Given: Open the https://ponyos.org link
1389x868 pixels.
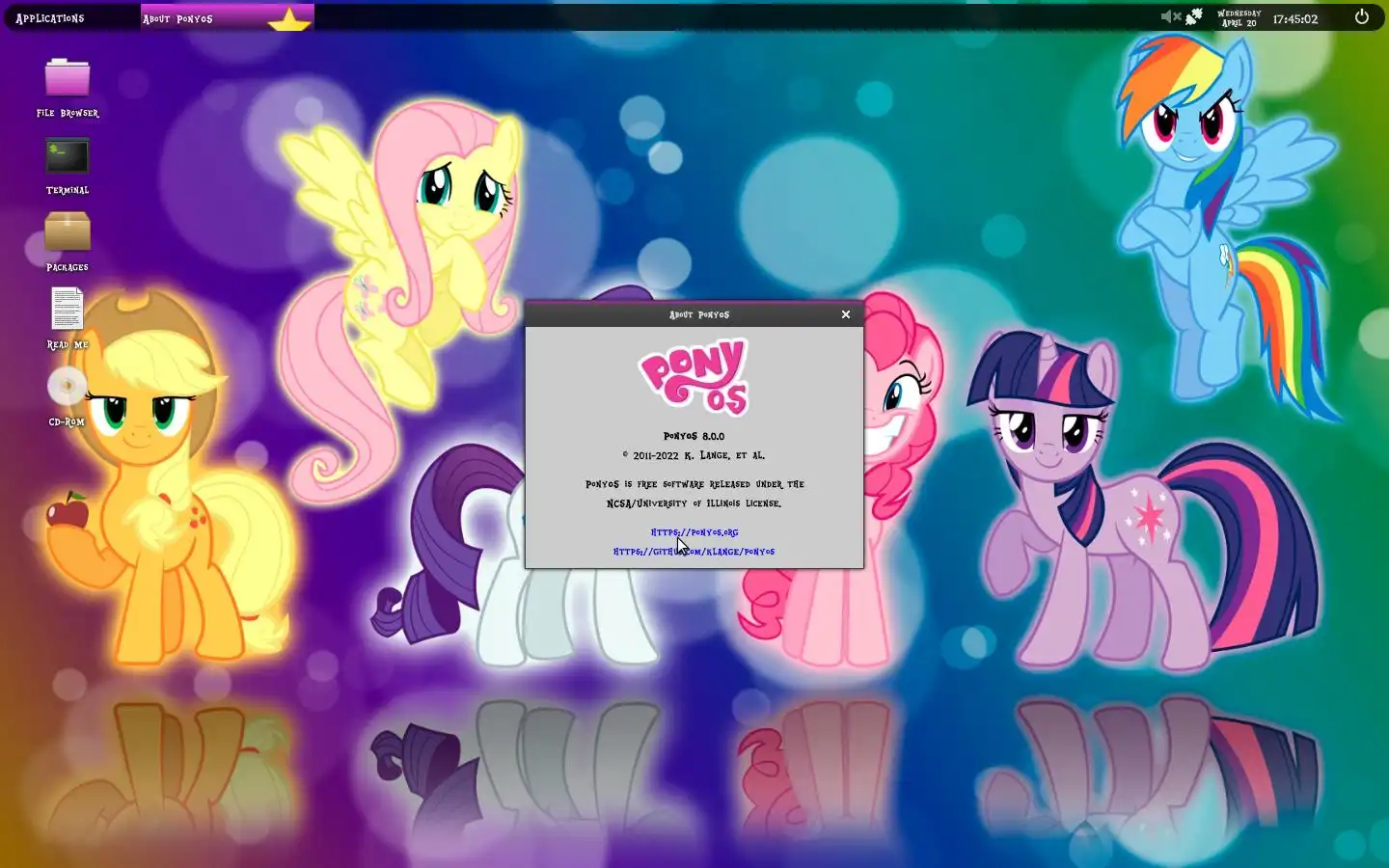Looking at the screenshot, I should [694, 532].
